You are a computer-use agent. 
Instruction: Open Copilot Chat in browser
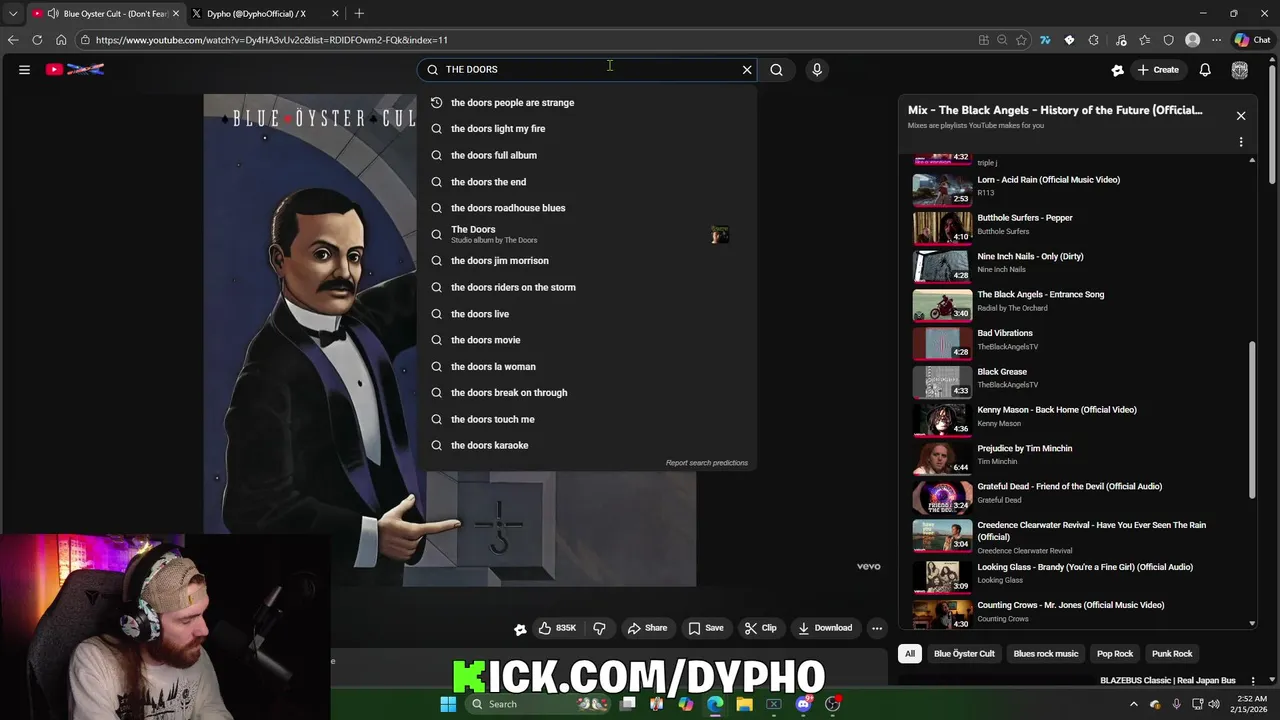1253,40
